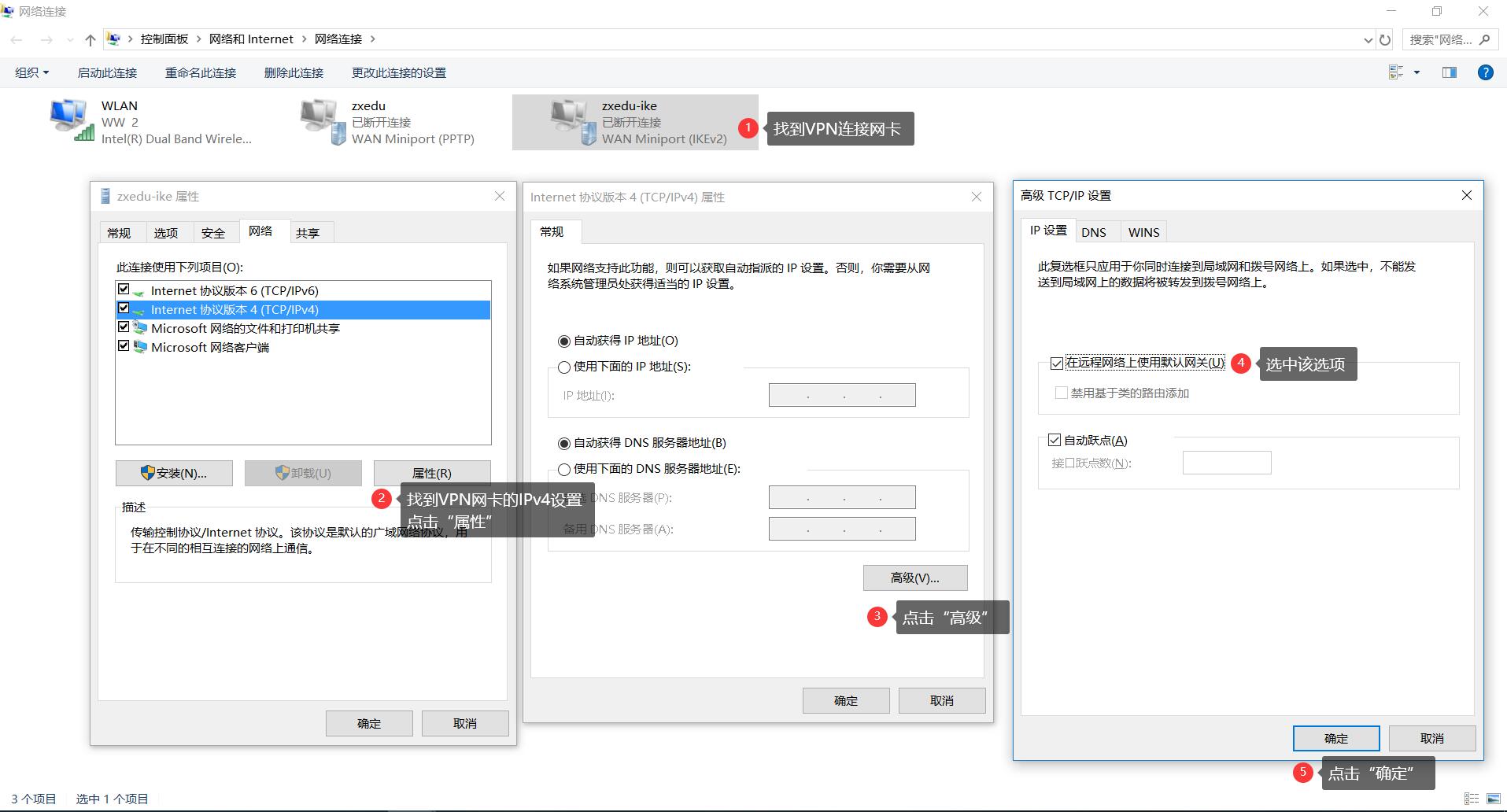Screen dimensions: 1507x812
Task: Uncheck the 自动跃点 checkbox
Action: point(1055,441)
